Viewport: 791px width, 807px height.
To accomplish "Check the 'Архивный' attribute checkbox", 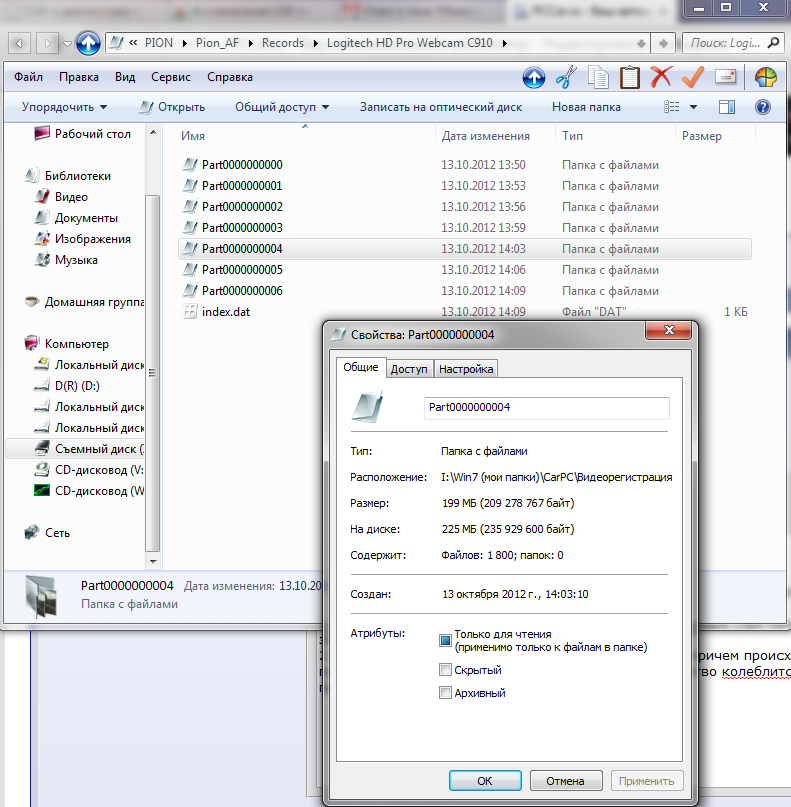I will 446,693.
